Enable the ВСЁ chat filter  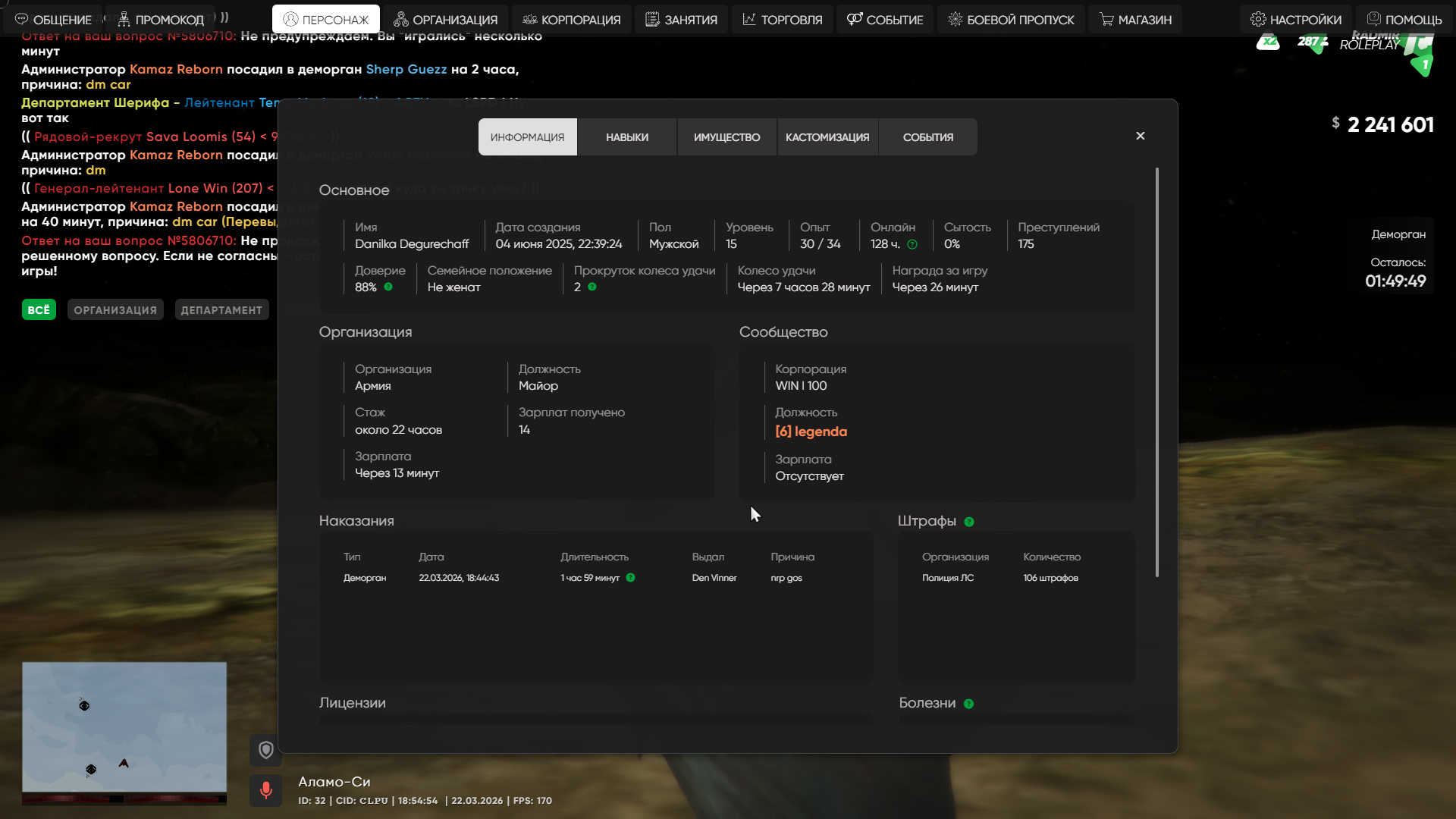coord(39,309)
